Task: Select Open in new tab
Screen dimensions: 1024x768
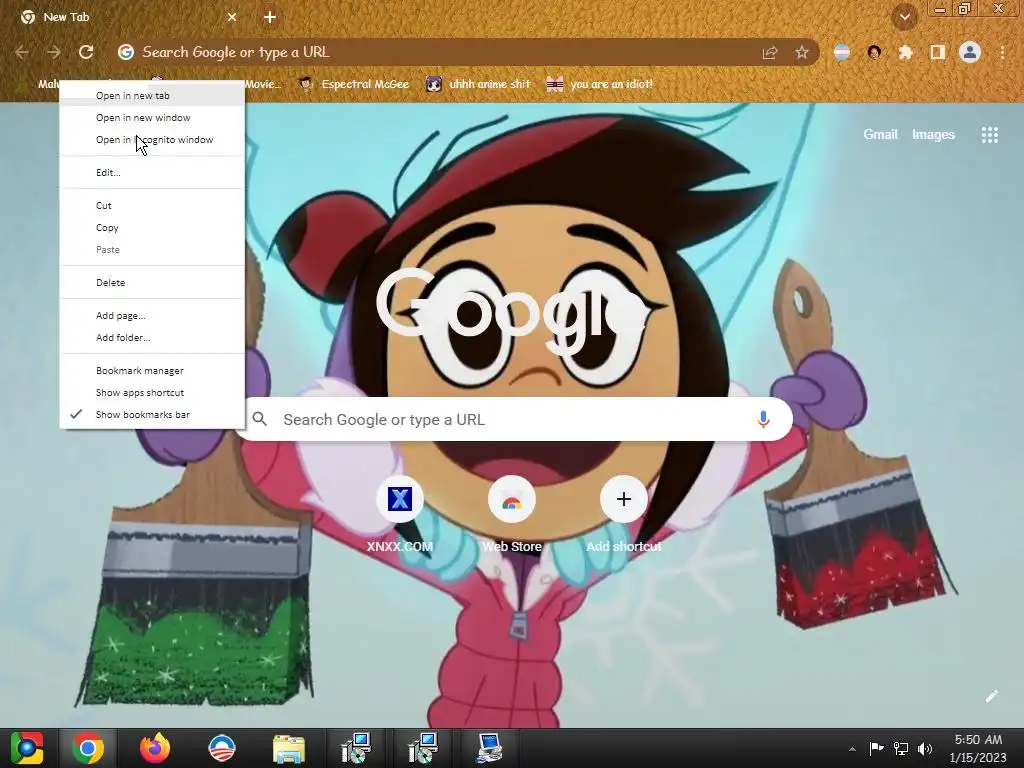Action: point(152,95)
